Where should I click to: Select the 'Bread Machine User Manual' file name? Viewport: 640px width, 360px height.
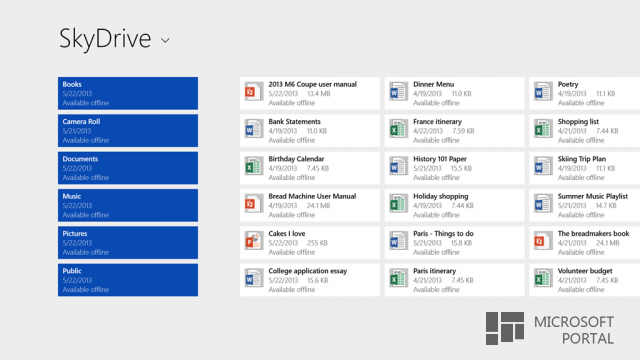312,196
